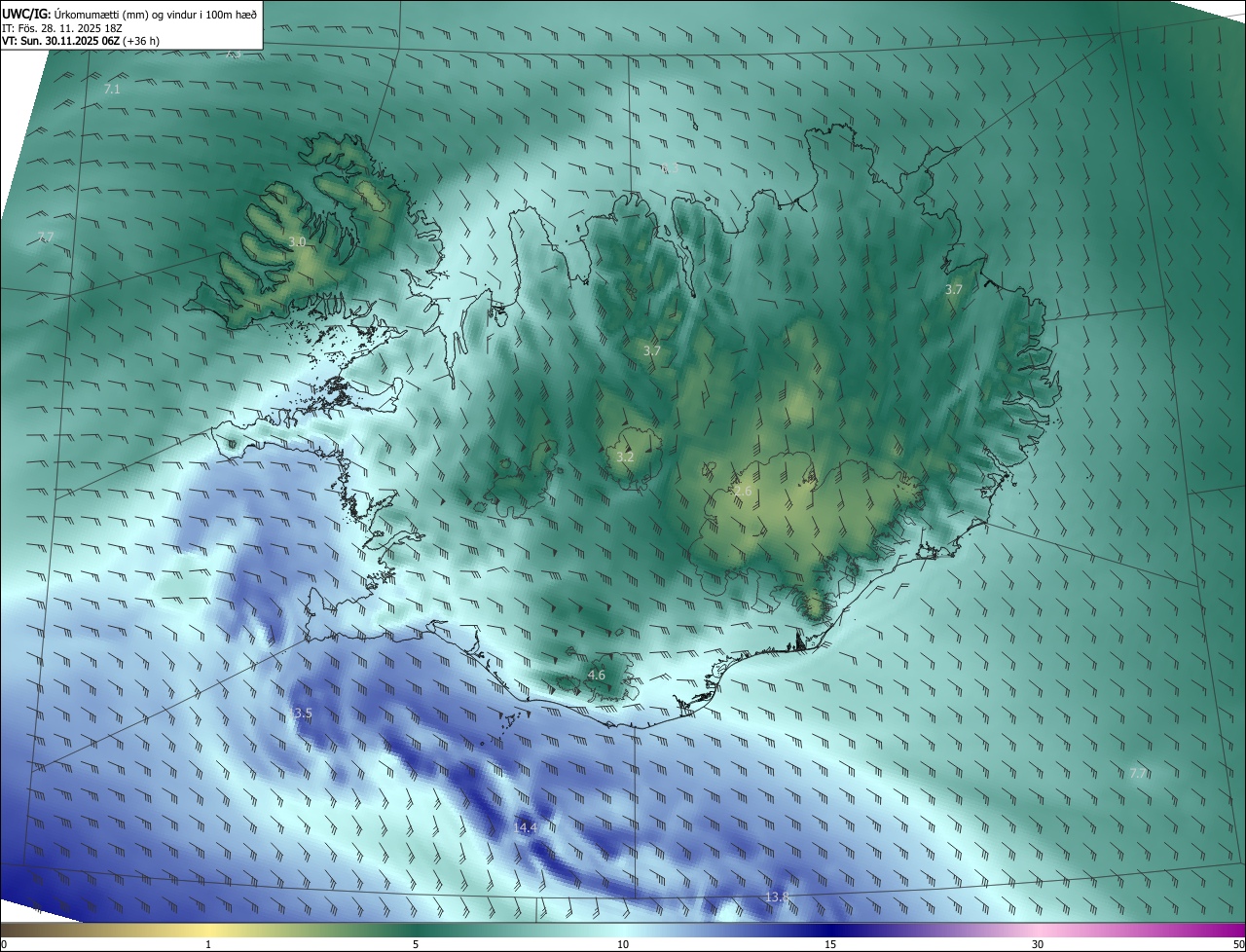1246x952 pixels.
Task: Click the 'IT: Fös. 28. 11. 2025 18Z' line
Action: pos(62,27)
